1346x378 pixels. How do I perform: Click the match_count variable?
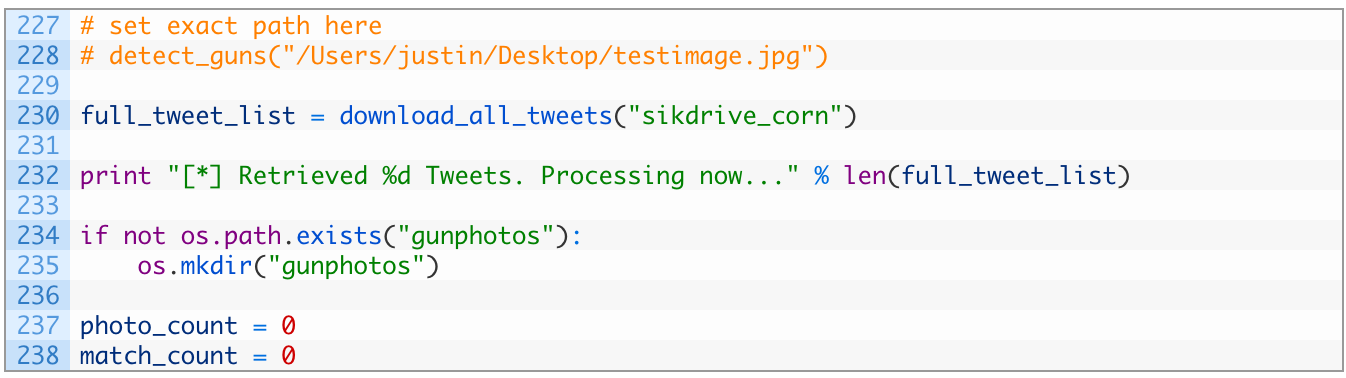pyautogui.click(x=159, y=356)
